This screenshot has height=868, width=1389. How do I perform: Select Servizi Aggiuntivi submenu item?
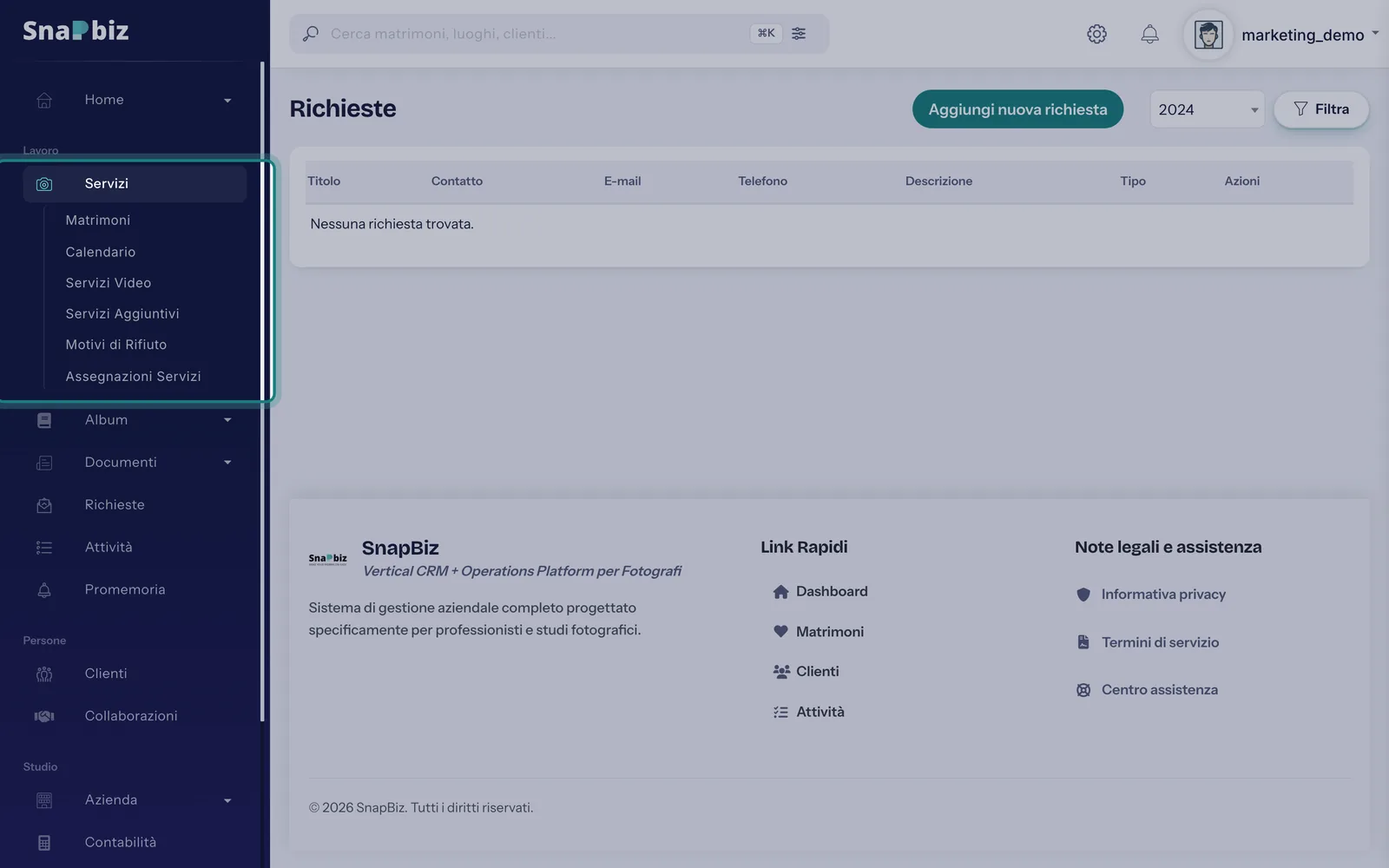click(122, 313)
